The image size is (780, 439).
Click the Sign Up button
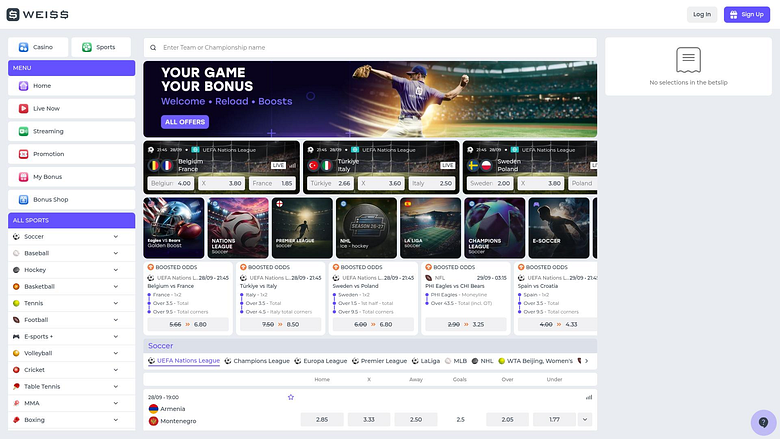747,14
